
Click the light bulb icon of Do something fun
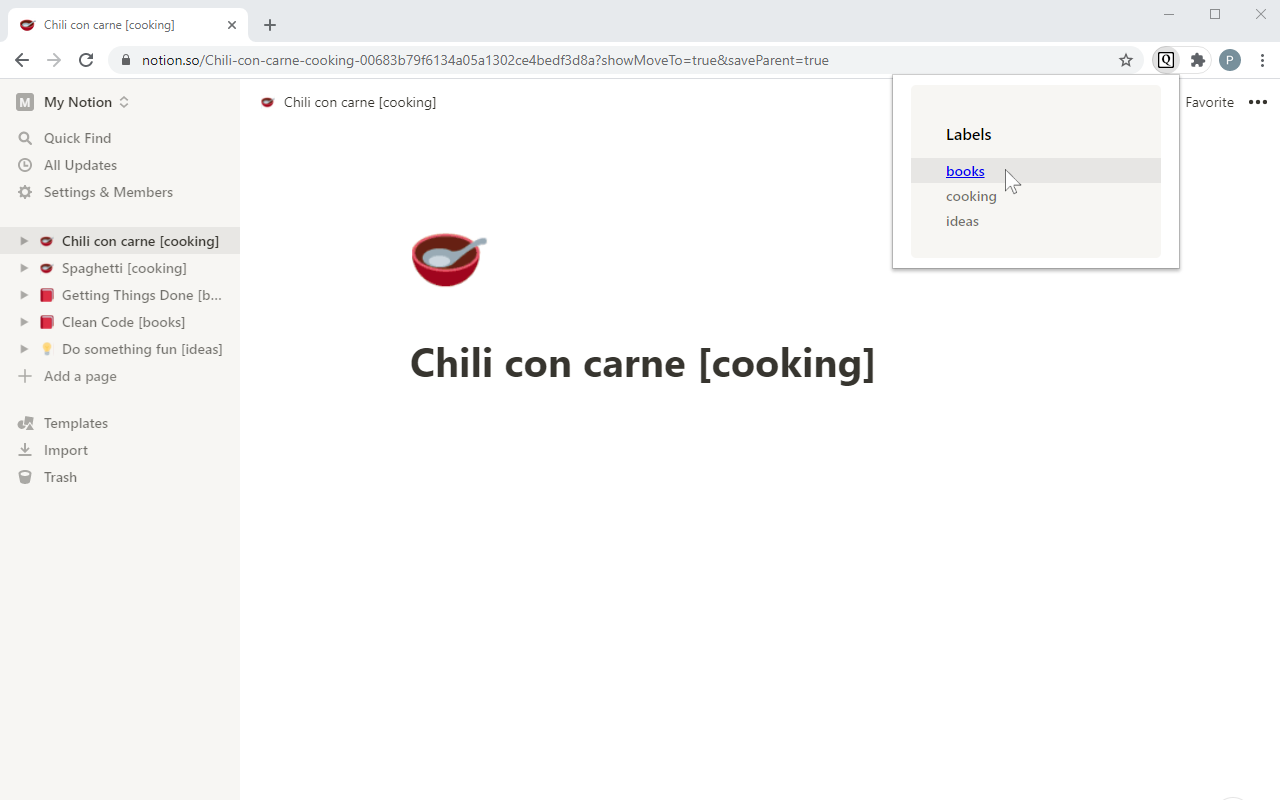(46, 349)
